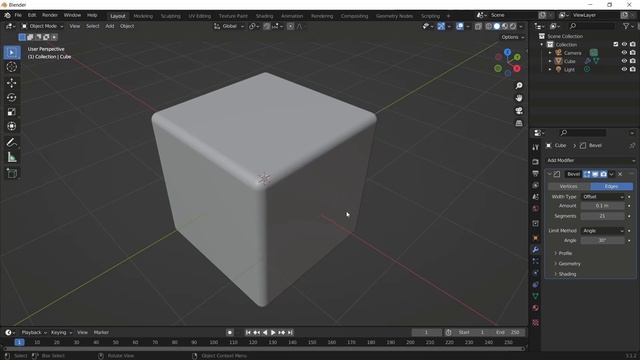Image resolution: width=640 pixels, height=360 pixels.
Task: Click the Options button in viewport
Action: (x=513, y=37)
